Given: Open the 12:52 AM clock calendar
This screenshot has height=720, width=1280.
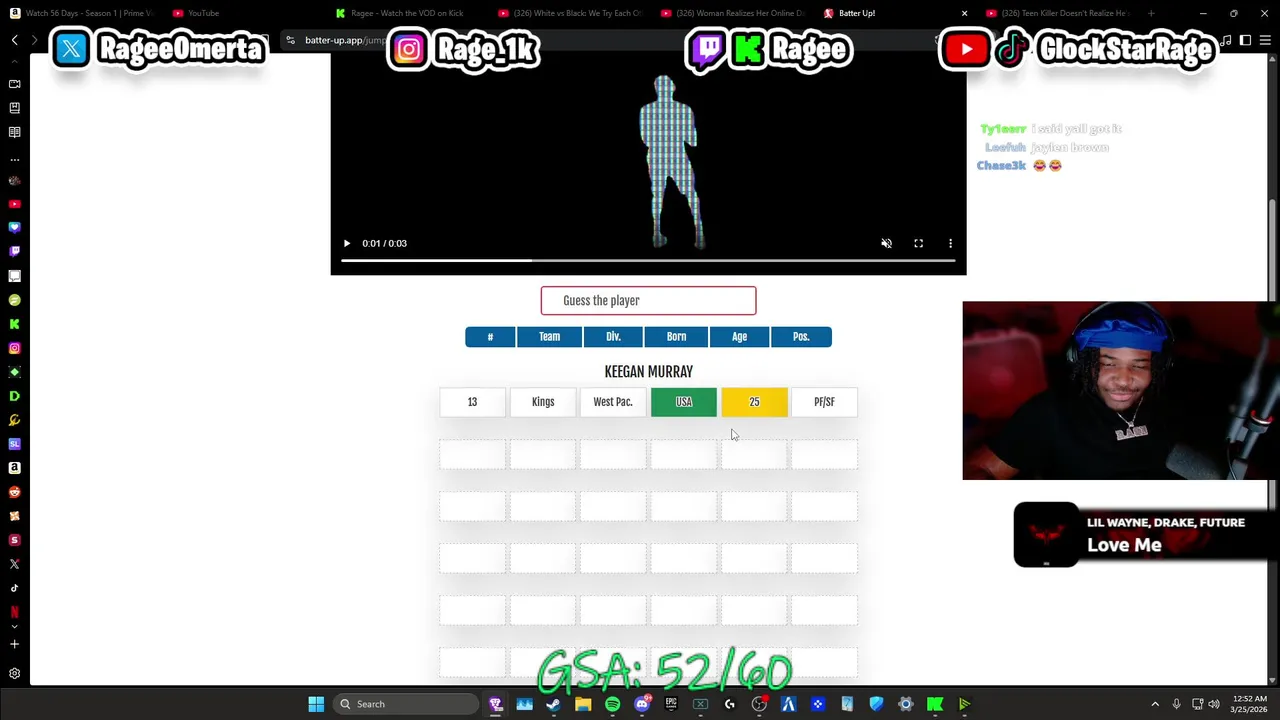Looking at the screenshot, I should coord(1249,704).
